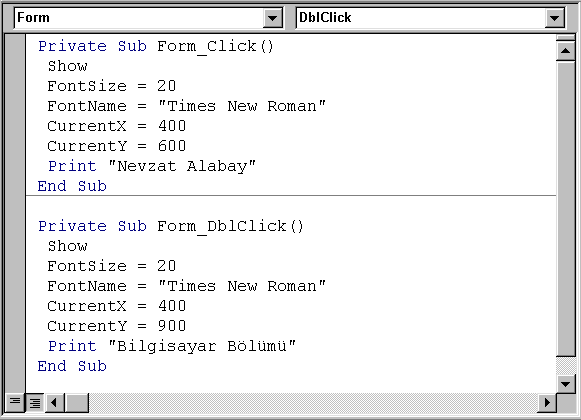Click the horizontal scrollbar thumb
The image size is (581, 420).
(77, 403)
